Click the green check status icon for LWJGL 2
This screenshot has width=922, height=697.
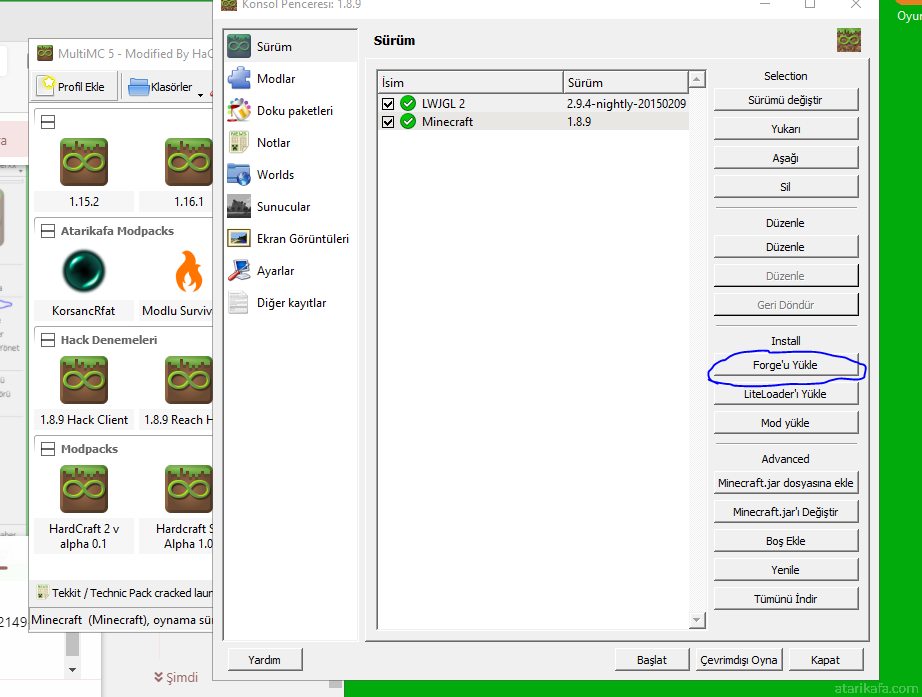pos(408,104)
